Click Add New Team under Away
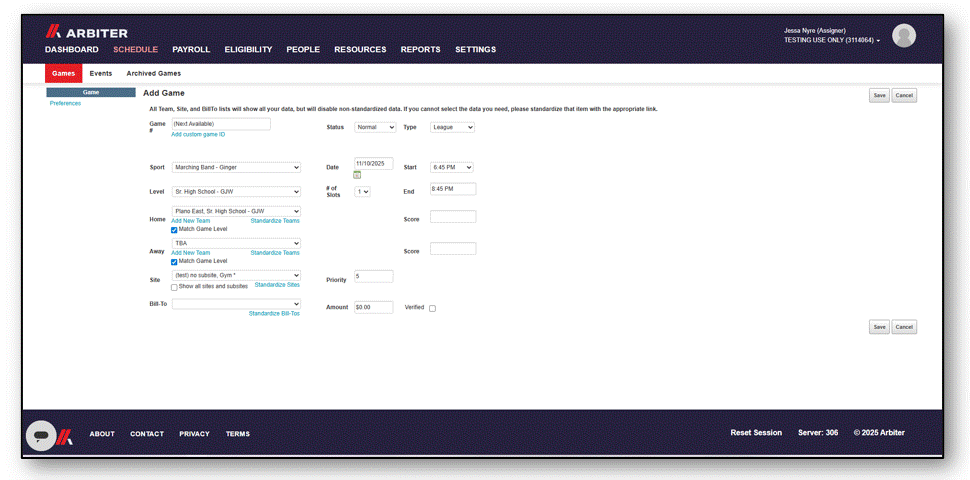970x480 pixels. pyautogui.click(x=191, y=253)
